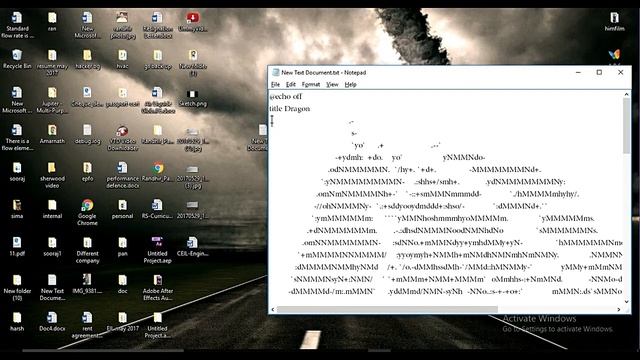
Task: Select the 'performance defence.docx' Word file
Action: 122,175
